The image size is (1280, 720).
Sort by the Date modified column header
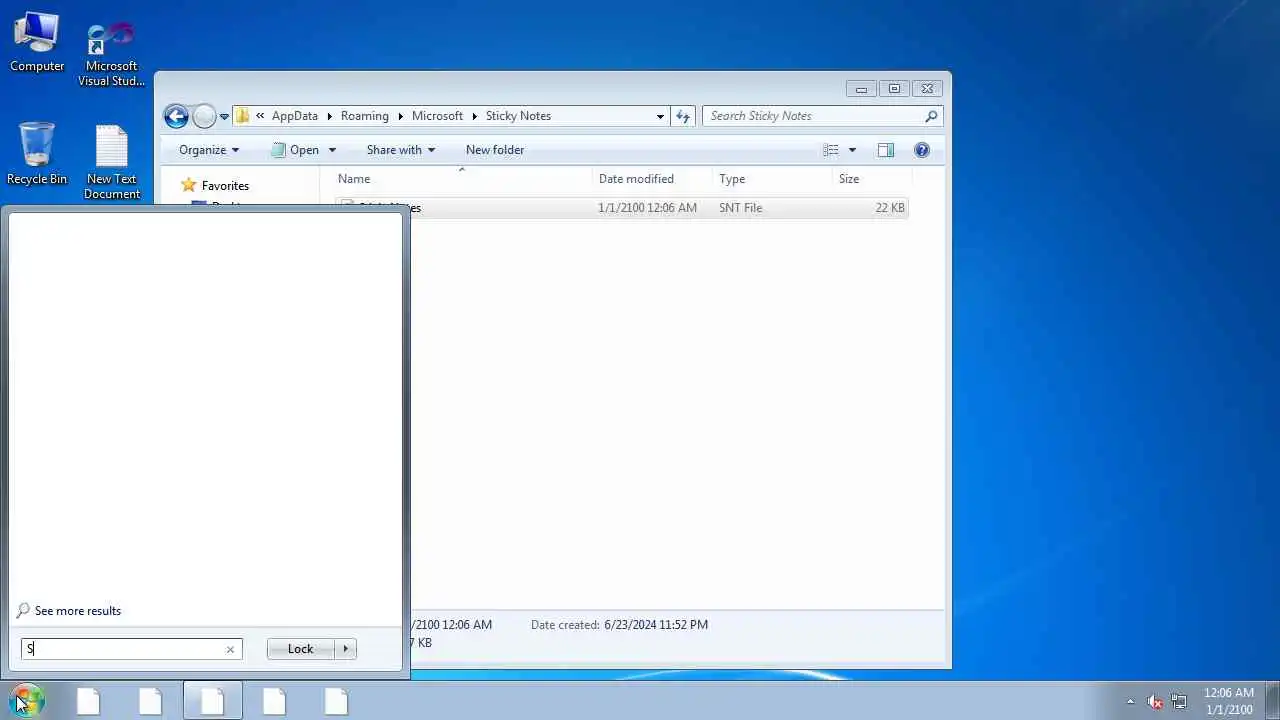point(652,179)
